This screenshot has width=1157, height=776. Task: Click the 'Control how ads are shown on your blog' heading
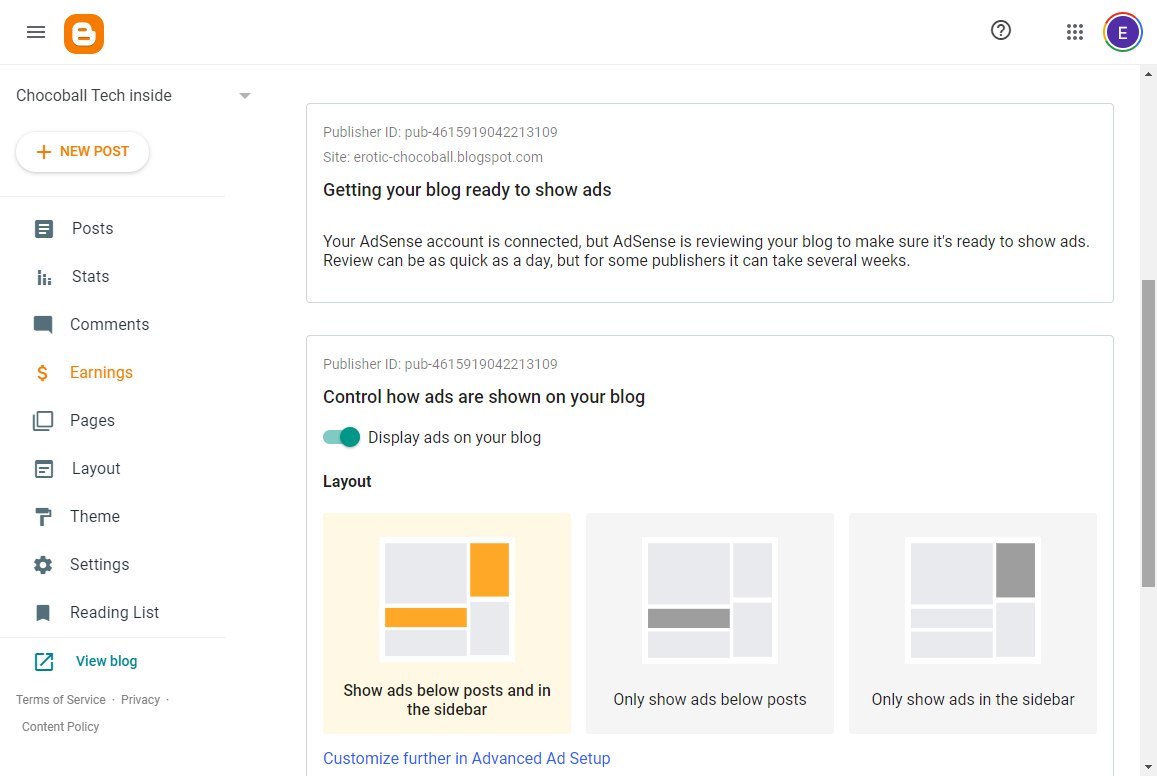point(484,397)
